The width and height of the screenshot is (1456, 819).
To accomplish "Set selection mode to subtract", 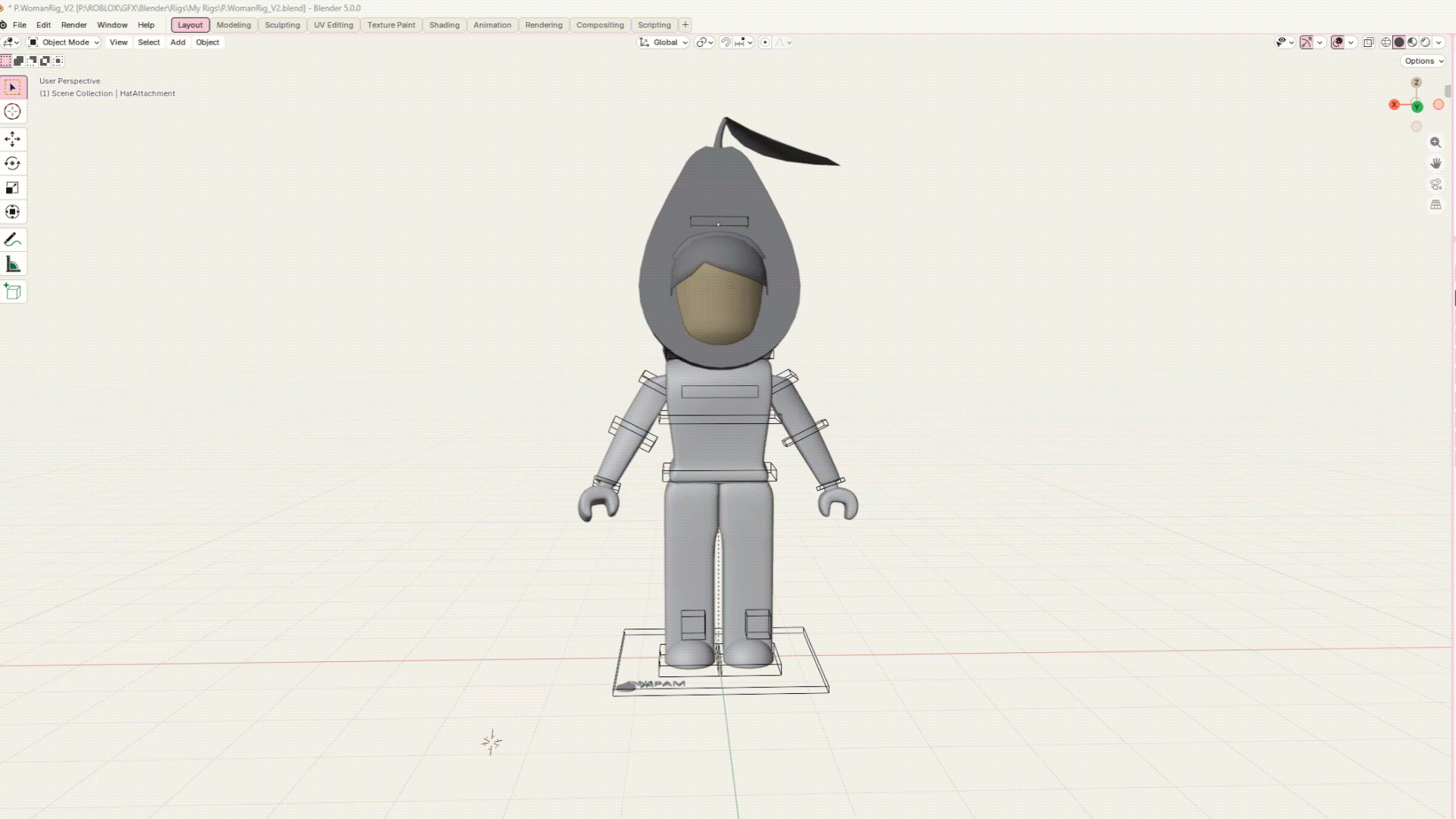I will pyautogui.click(x=32, y=61).
